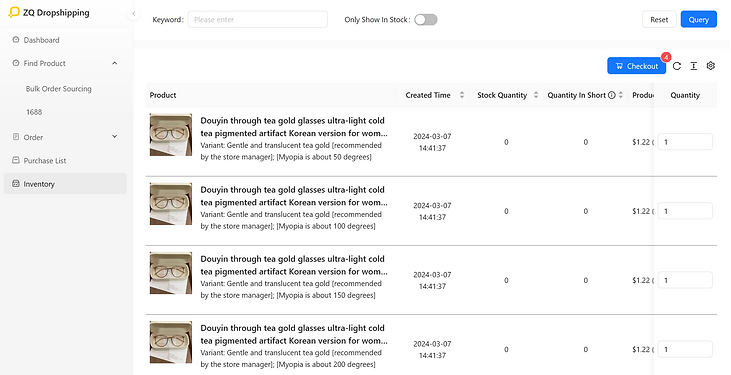Click created time in 100 degrees row
Screen dimensions: 731x375
(432, 211)
